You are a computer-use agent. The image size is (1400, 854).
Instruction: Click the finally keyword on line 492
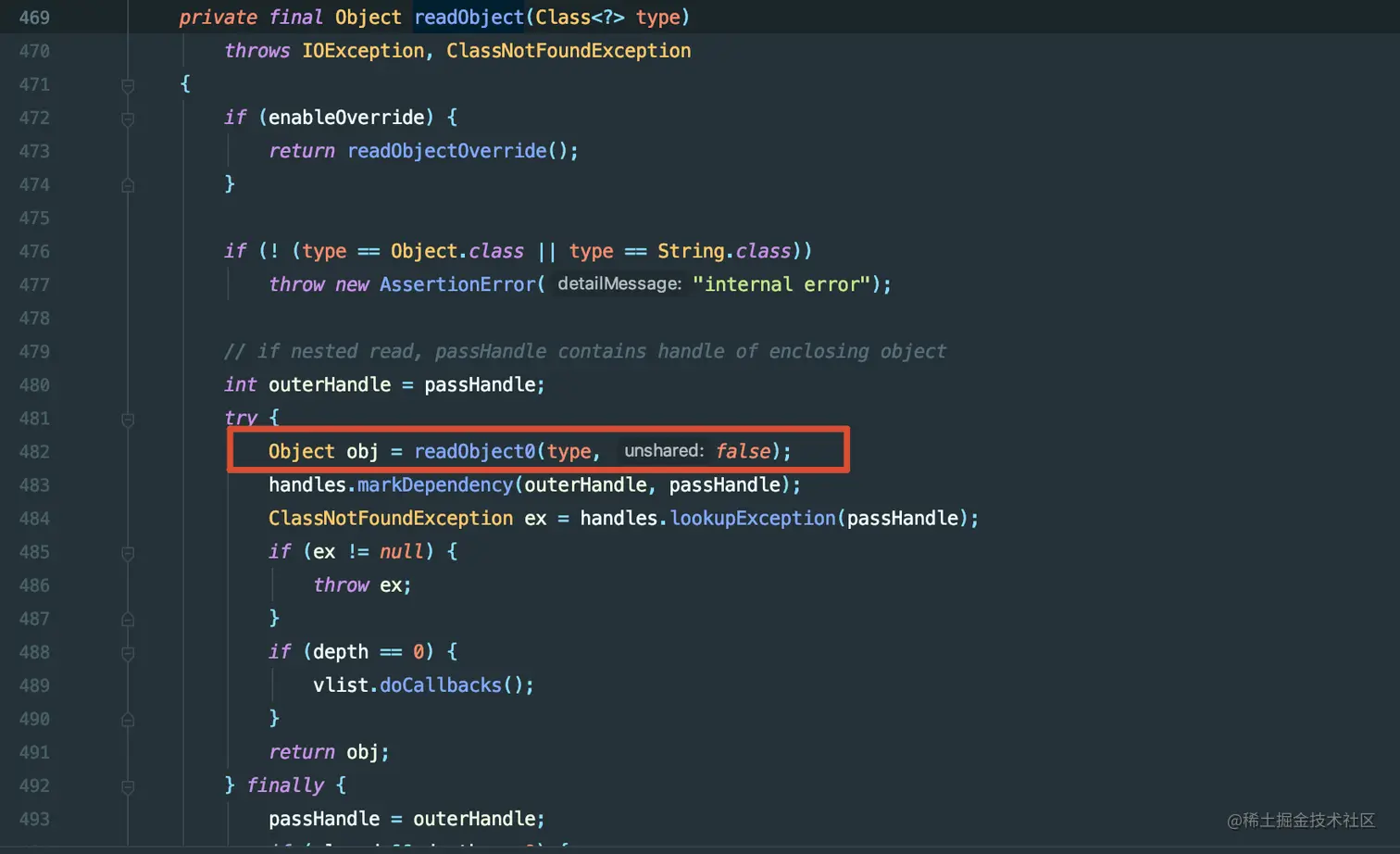point(285,785)
